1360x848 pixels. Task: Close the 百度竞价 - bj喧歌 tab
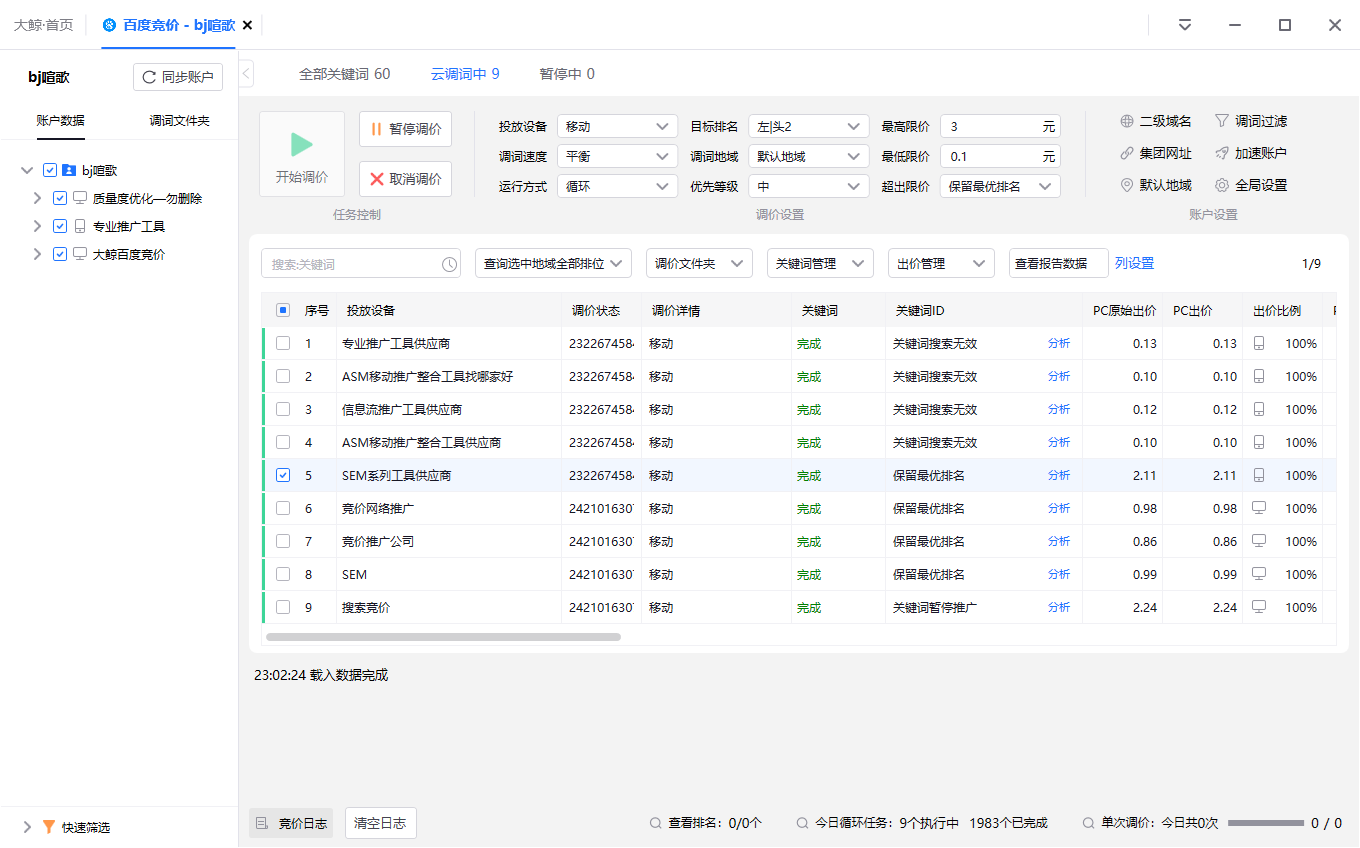pos(248,25)
